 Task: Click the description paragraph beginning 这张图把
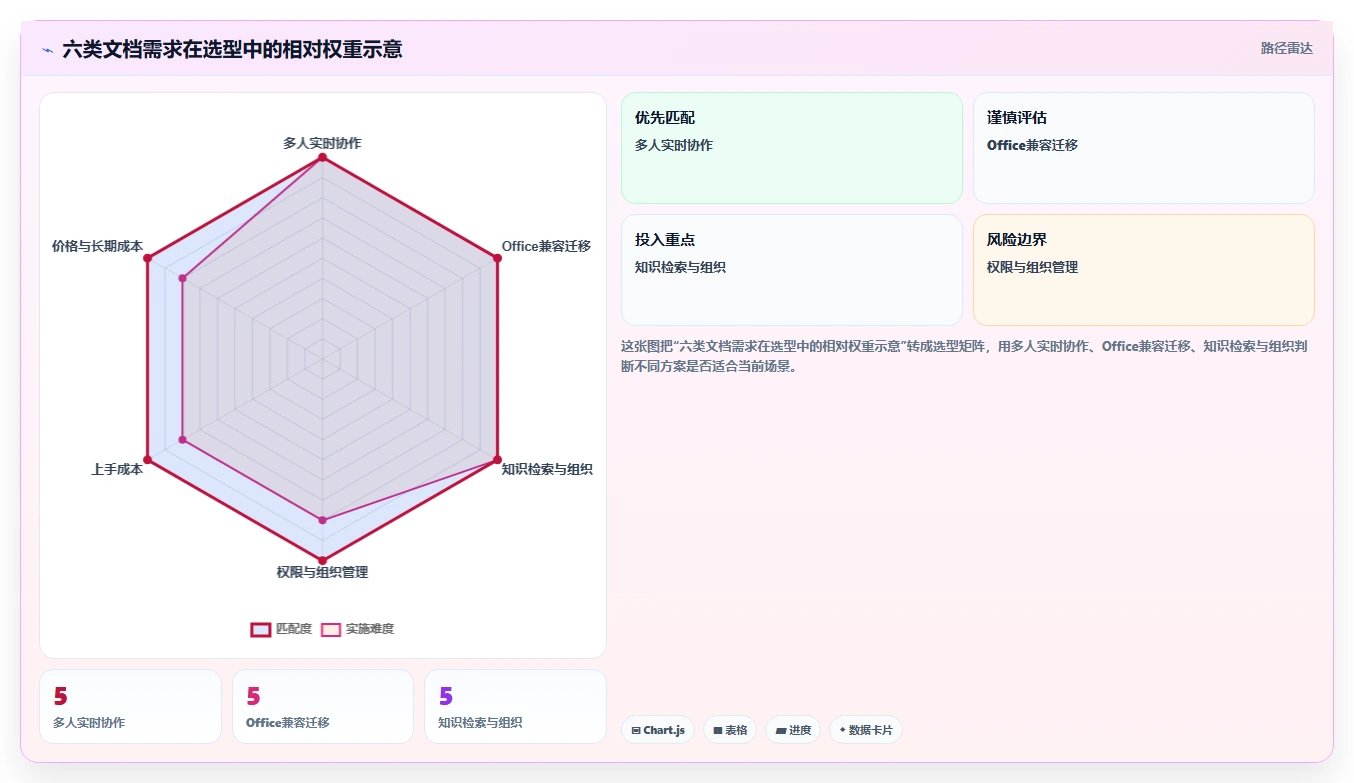(964, 356)
